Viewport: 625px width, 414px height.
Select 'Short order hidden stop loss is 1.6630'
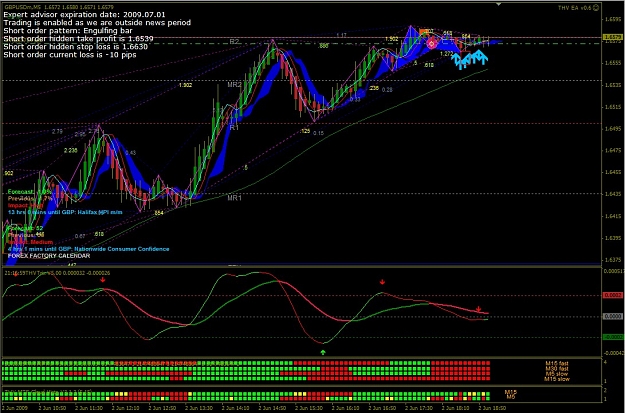(75, 47)
